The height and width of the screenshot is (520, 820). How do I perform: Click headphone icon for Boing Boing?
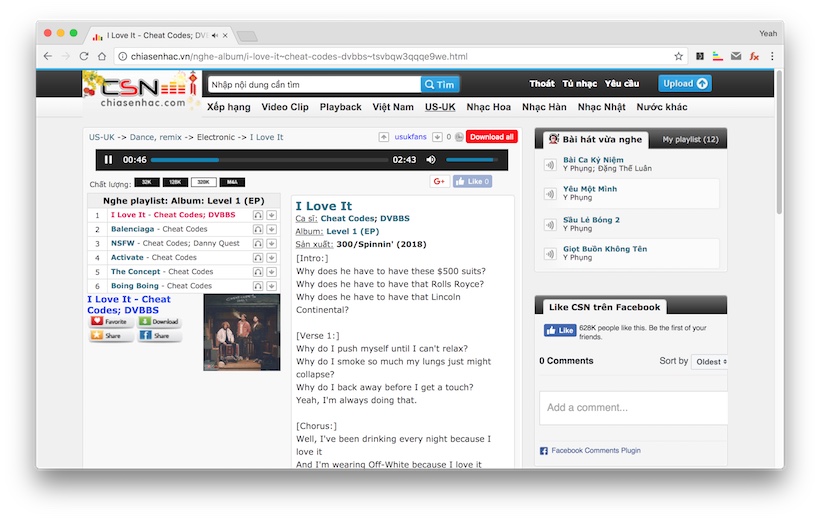coord(258,286)
